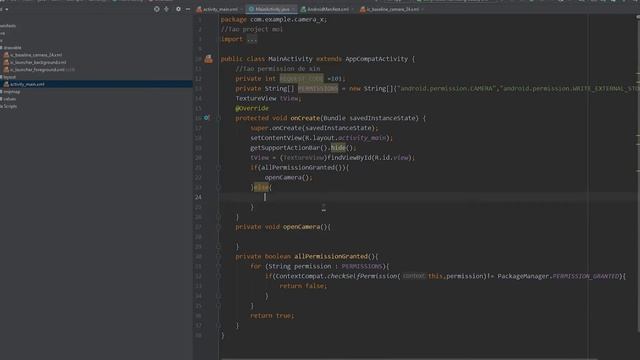Click the locate/select opened file target icon
640x360 pixels.
click(x=157, y=9)
